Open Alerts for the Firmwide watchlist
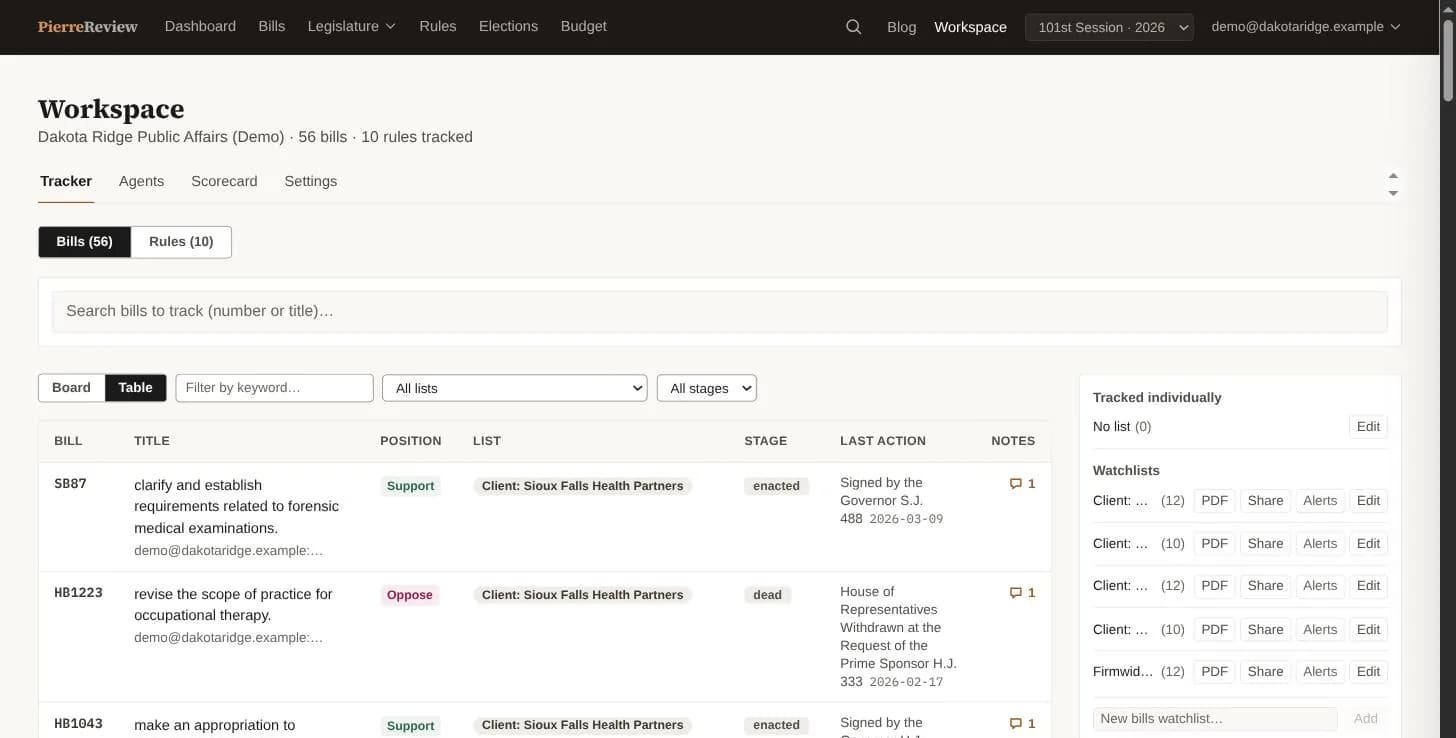This screenshot has width=1456, height=738. (x=1320, y=672)
